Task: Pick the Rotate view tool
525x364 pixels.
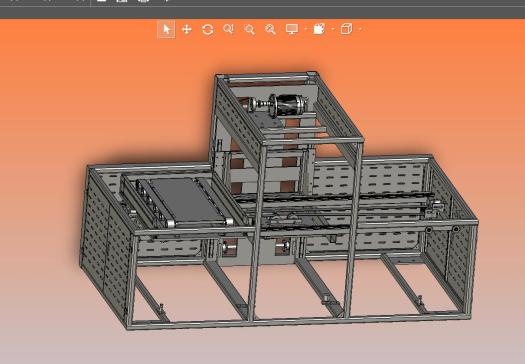Action: coord(208,29)
